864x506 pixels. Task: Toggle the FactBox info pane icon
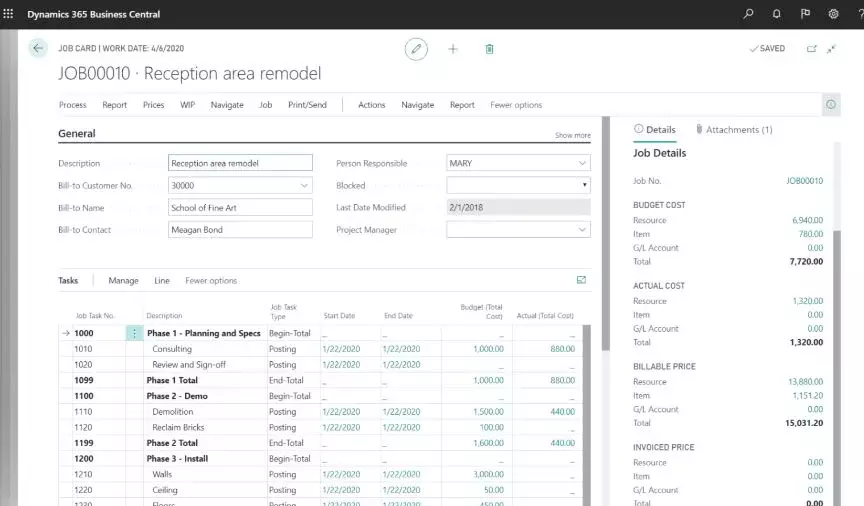830,104
